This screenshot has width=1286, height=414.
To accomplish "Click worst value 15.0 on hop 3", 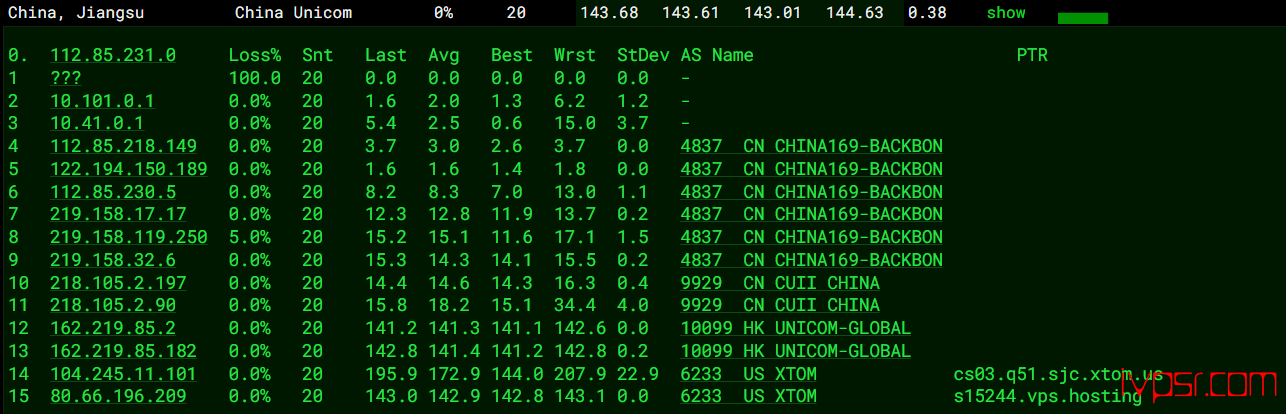I will tap(575, 124).
